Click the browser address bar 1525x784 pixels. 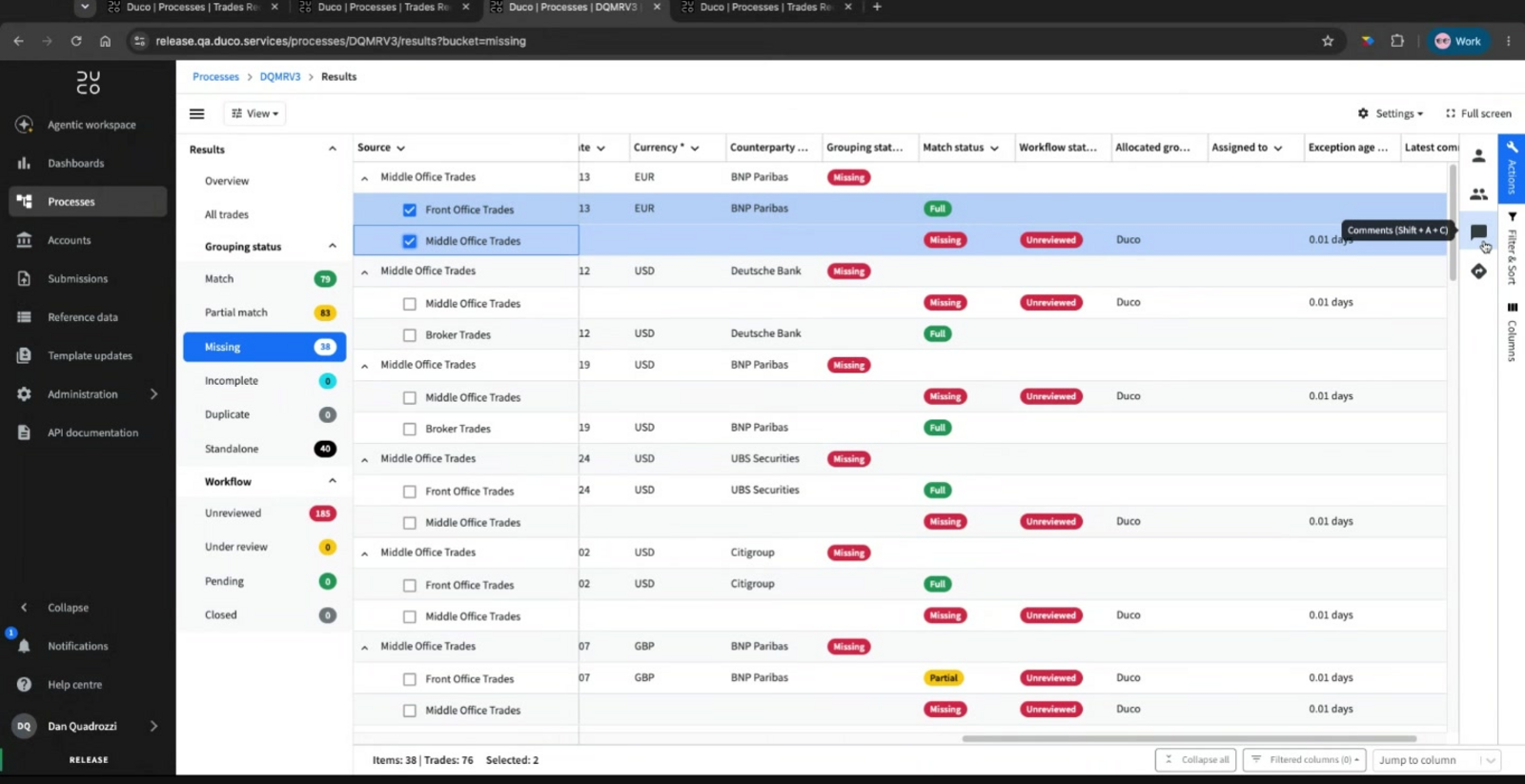click(x=724, y=41)
